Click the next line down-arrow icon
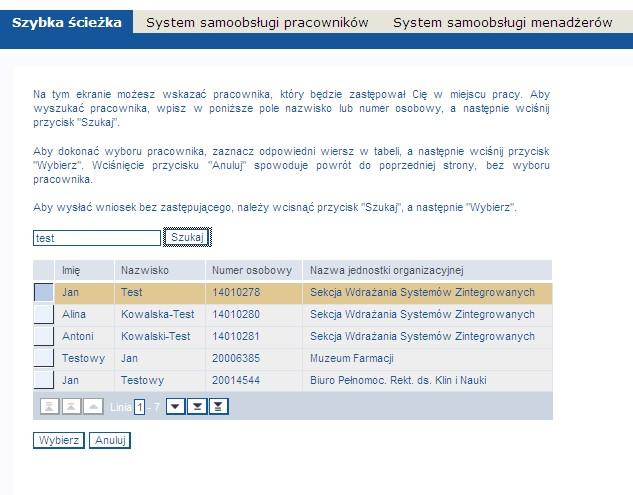Viewport: 633px width, 495px height. tap(176, 407)
